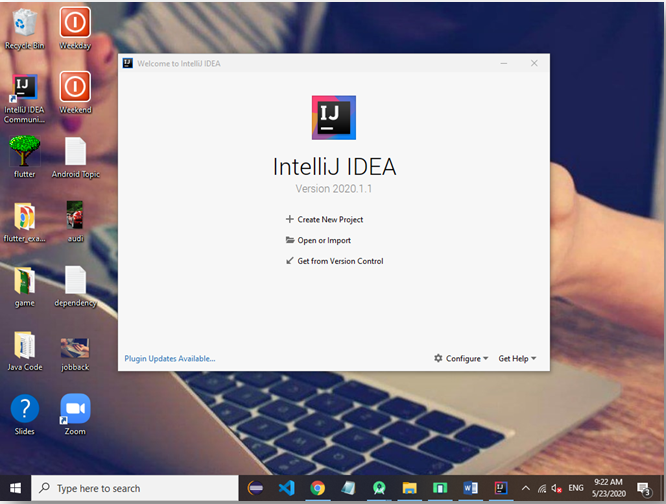The height and width of the screenshot is (504, 666).
Task: Expand the Configure dropdown
Action: click(461, 359)
